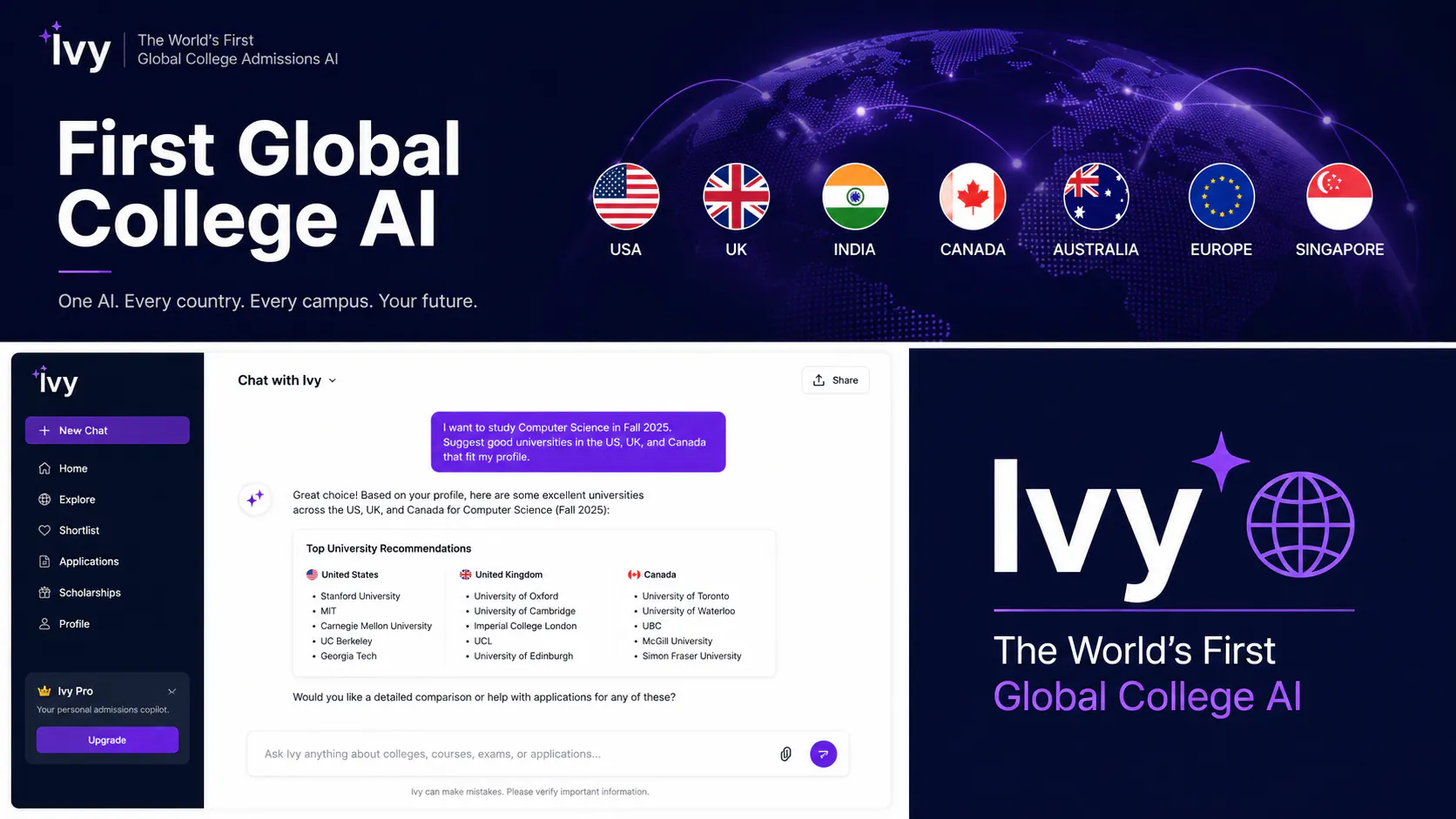Send the message with the purple arrow
The image size is (1456, 819).
click(x=823, y=754)
